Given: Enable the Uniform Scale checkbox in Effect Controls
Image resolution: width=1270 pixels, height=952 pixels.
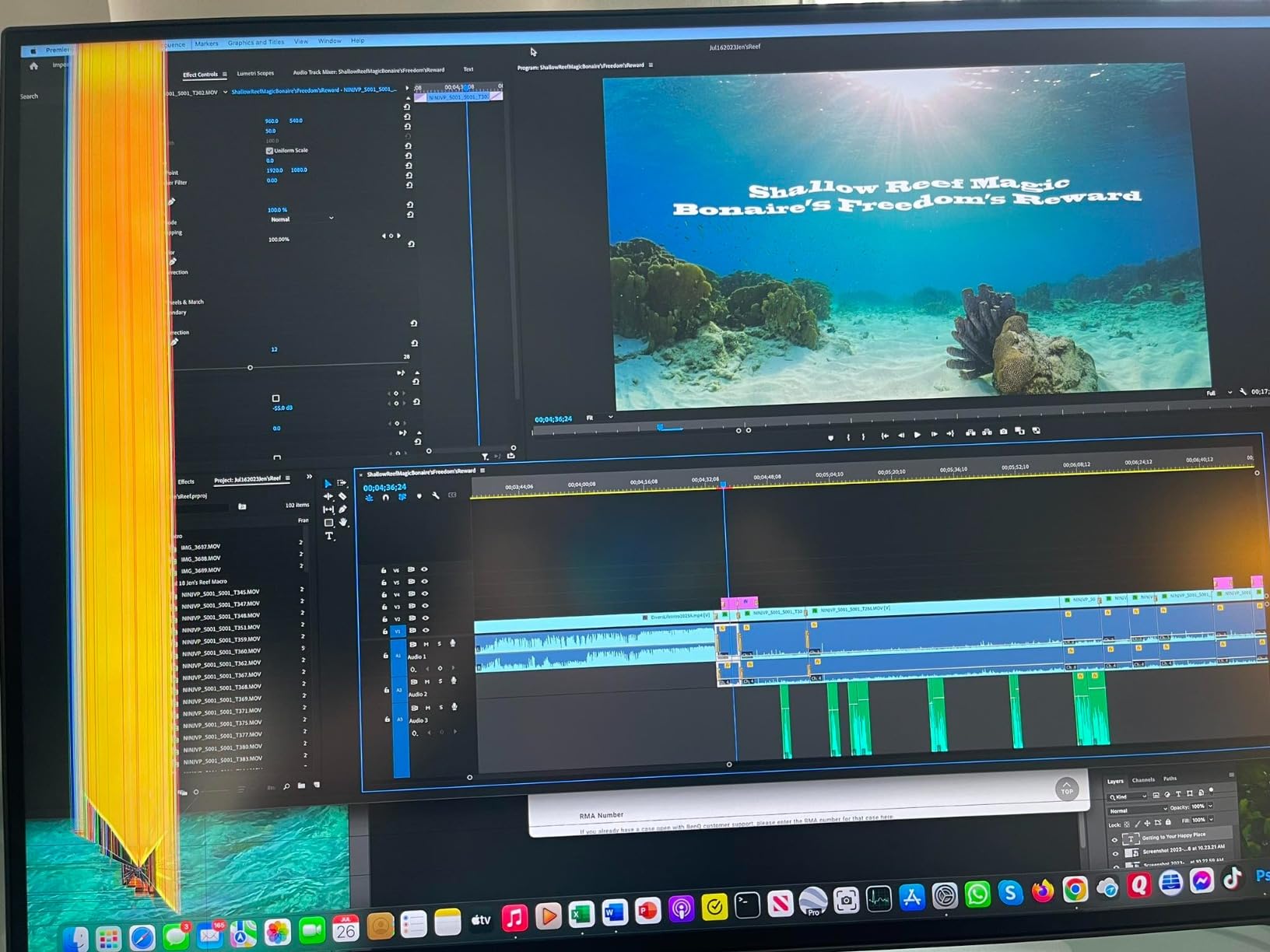Looking at the screenshot, I should pyautogui.click(x=270, y=150).
